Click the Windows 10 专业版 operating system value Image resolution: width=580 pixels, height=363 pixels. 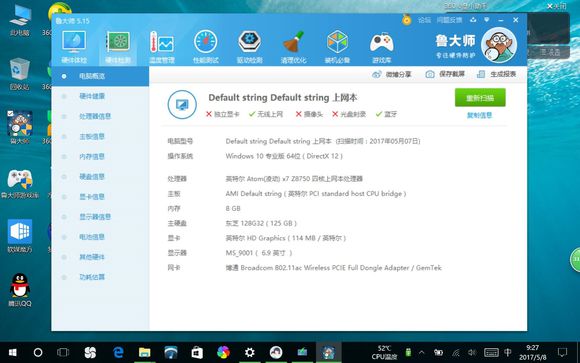click(284, 156)
